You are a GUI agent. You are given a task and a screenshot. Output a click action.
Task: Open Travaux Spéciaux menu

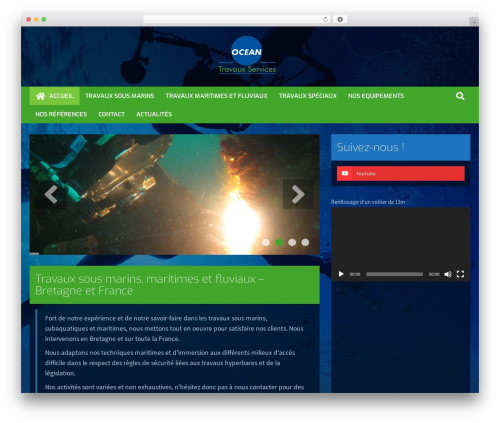click(308, 96)
